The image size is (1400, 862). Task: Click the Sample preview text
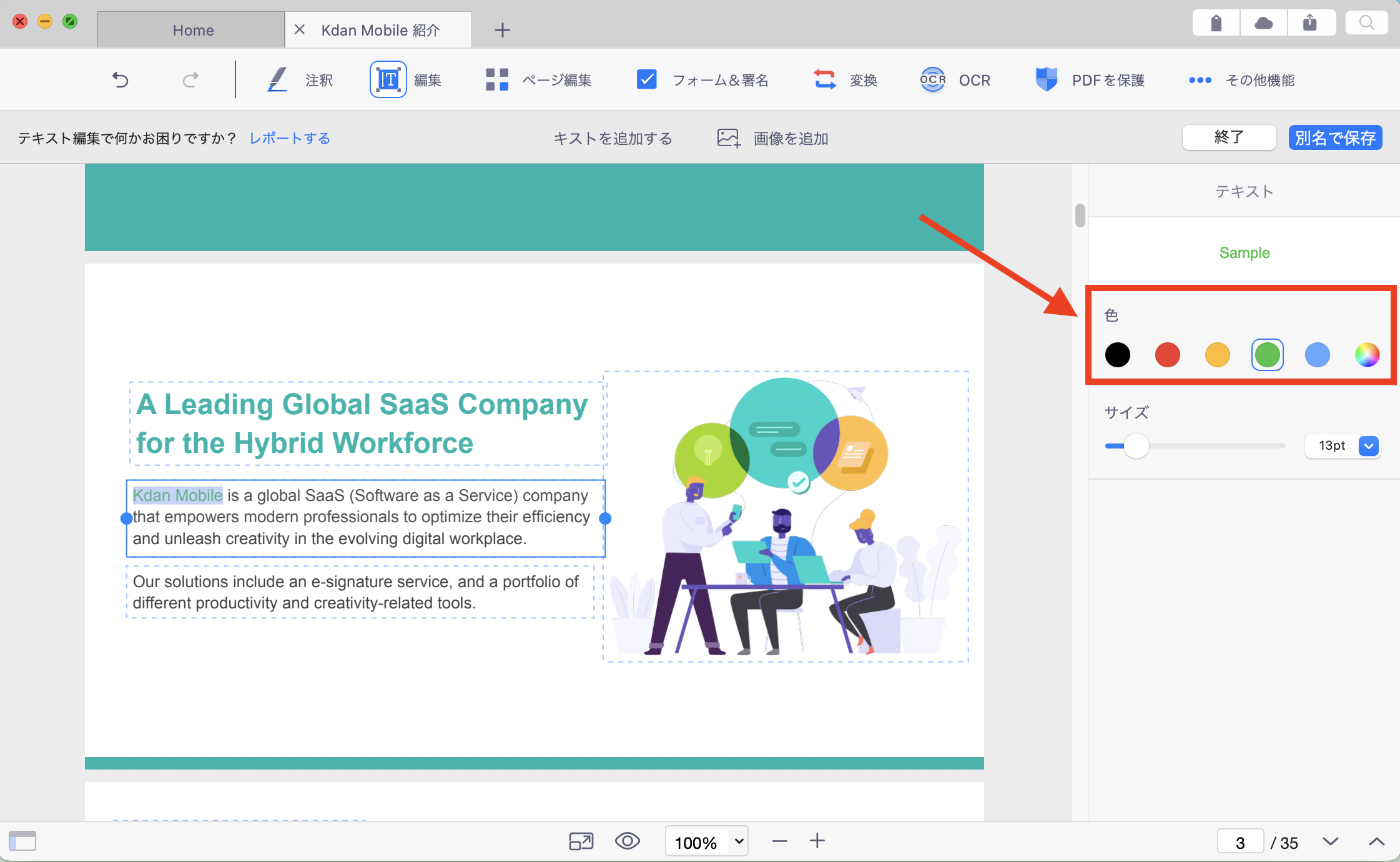[x=1244, y=252]
